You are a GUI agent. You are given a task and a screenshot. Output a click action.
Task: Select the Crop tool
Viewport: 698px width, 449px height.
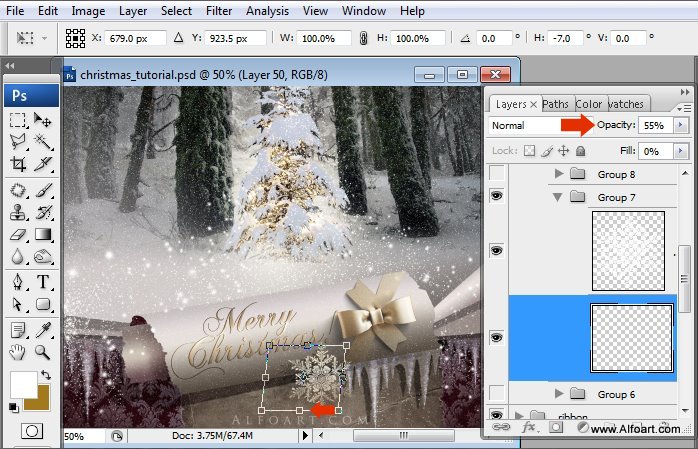[18, 164]
